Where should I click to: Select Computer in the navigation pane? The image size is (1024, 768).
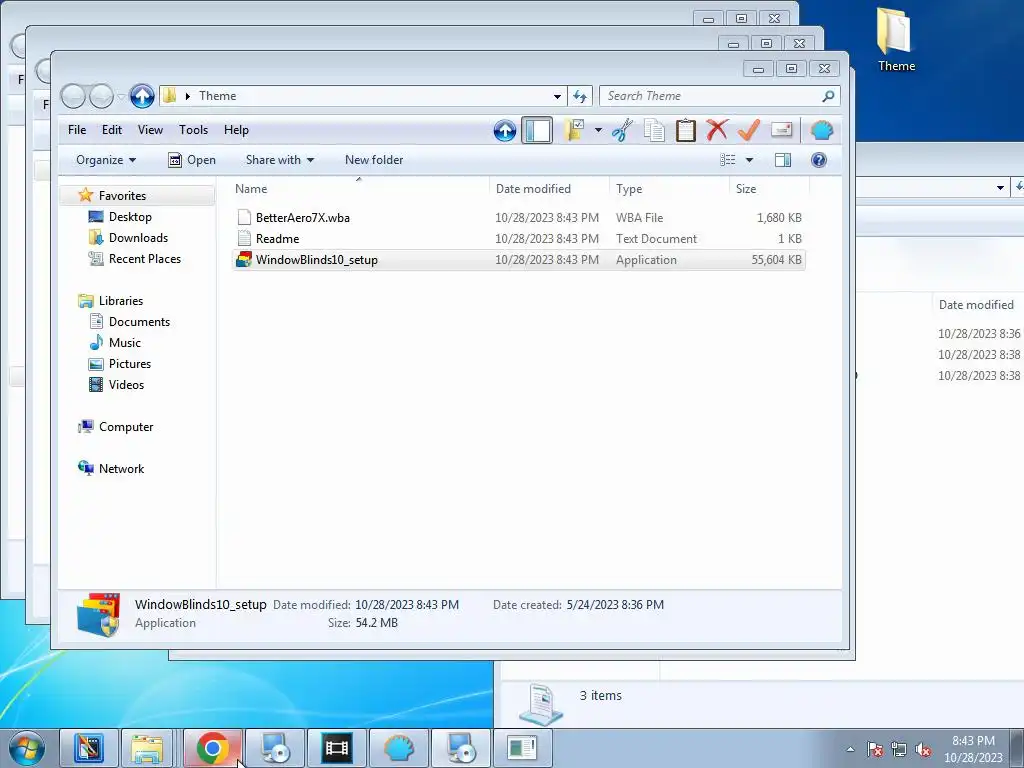point(126,427)
